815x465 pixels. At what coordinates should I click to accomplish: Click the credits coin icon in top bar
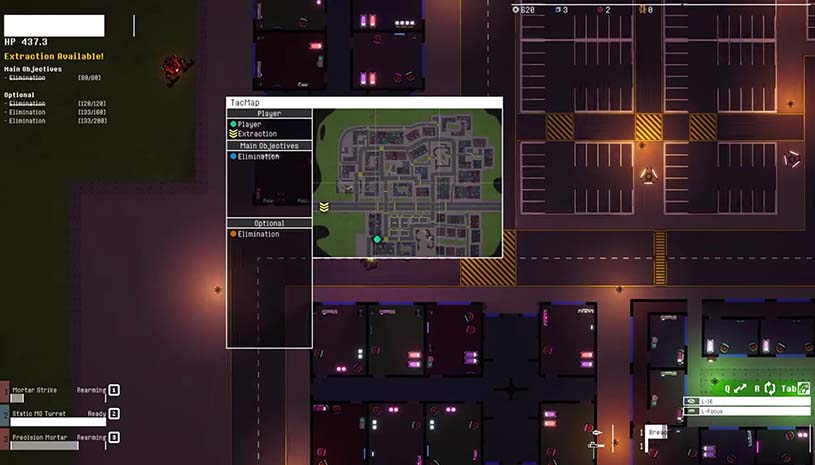pyautogui.click(x=516, y=9)
